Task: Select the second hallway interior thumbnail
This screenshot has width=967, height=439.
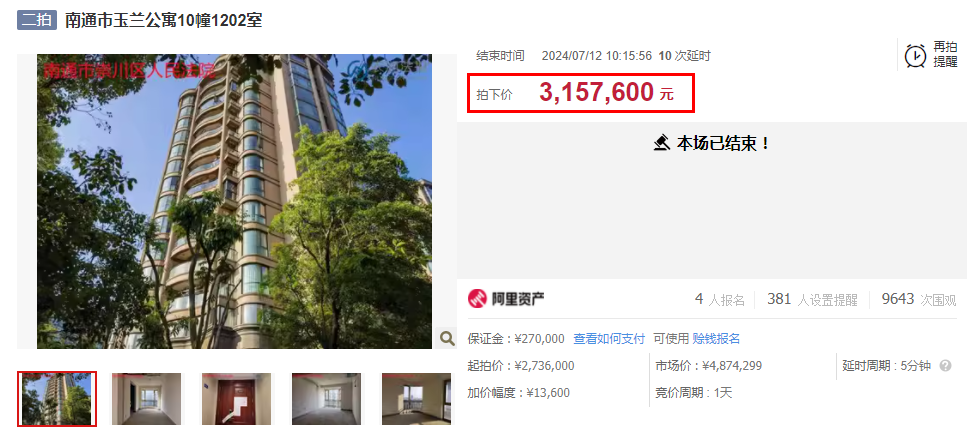Action: [146, 398]
